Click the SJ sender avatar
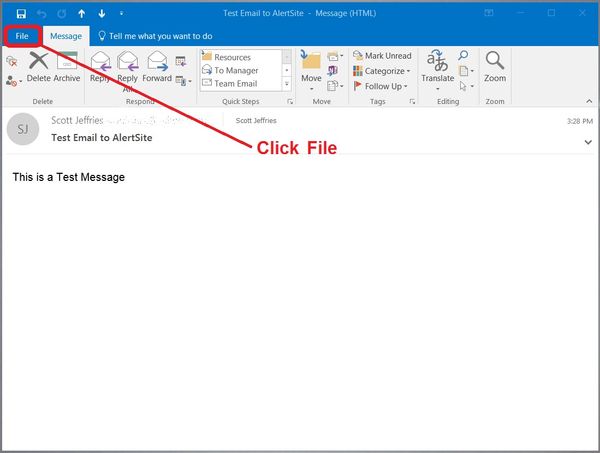The width and height of the screenshot is (600, 453). pyautogui.click(x=25, y=129)
